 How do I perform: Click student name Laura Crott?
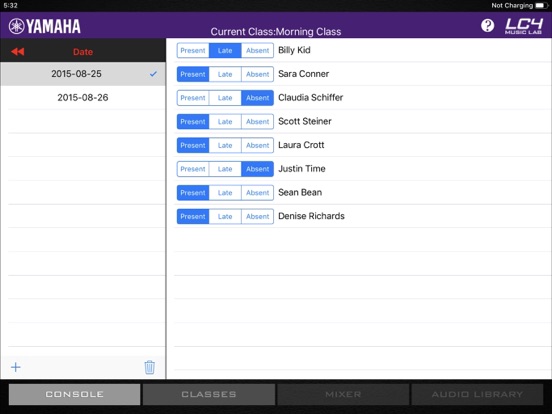pyautogui.click(x=301, y=145)
